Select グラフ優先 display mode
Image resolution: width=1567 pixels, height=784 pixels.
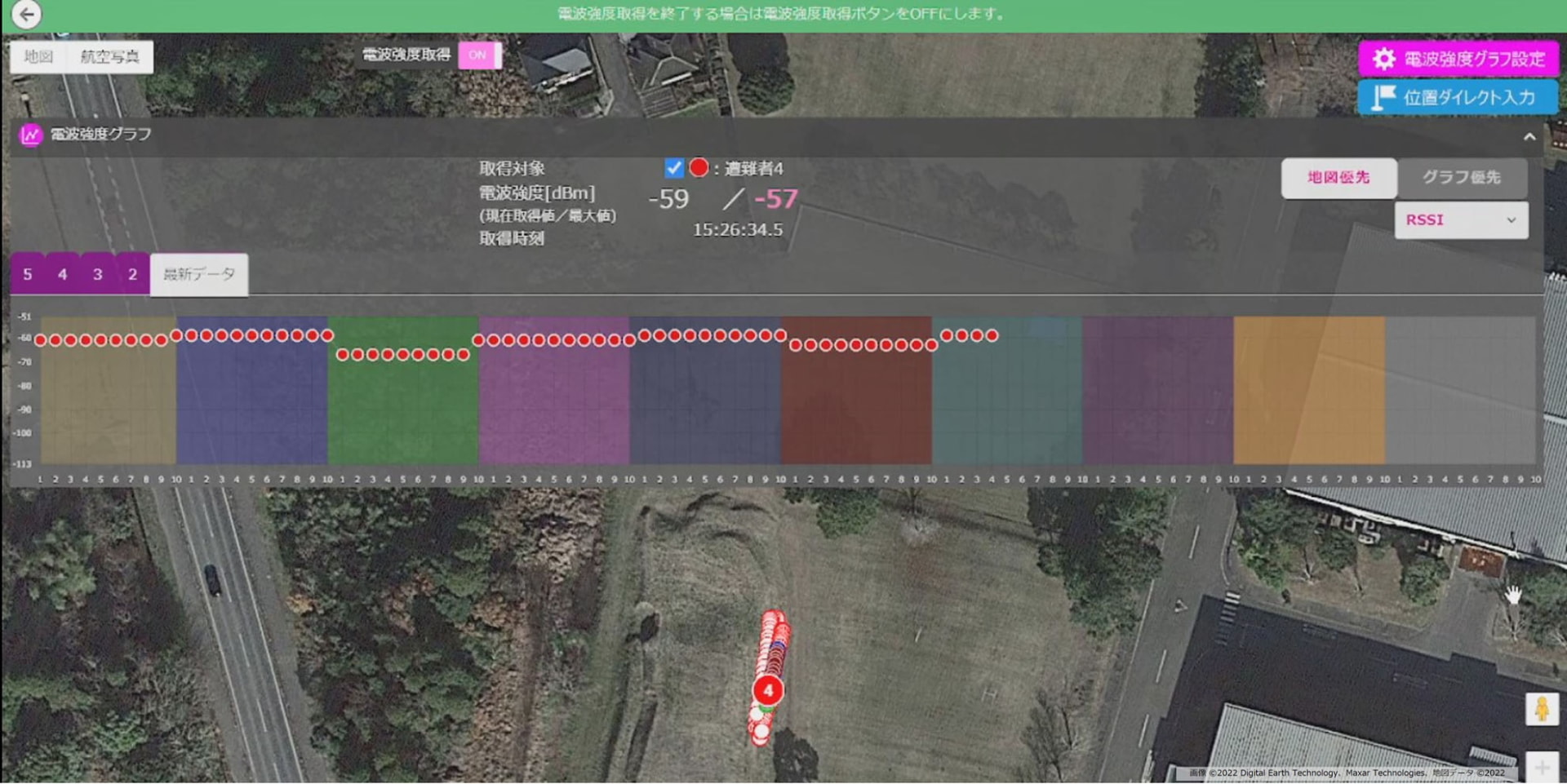[1462, 178]
